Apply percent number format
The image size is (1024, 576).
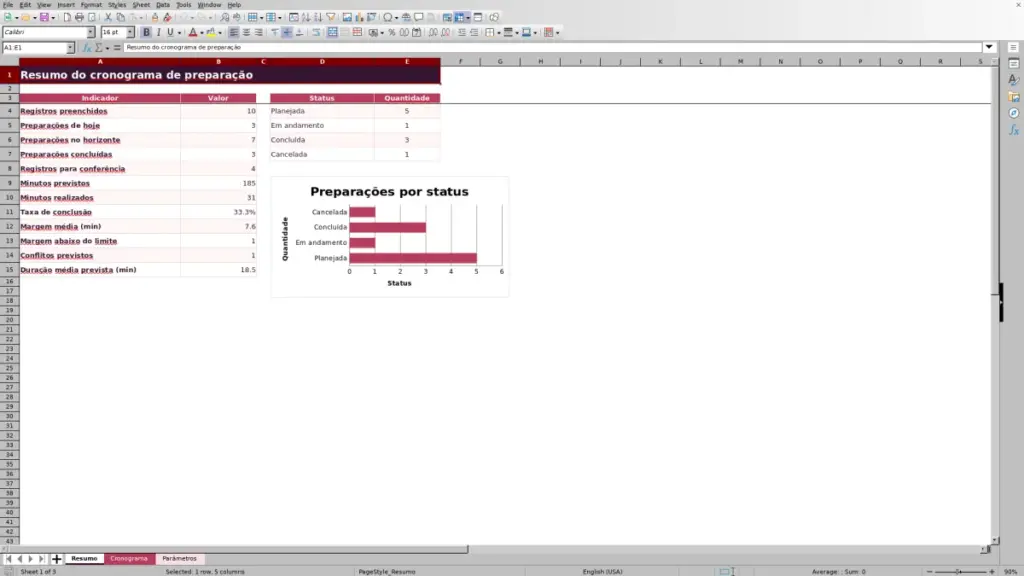pyautogui.click(x=392, y=32)
